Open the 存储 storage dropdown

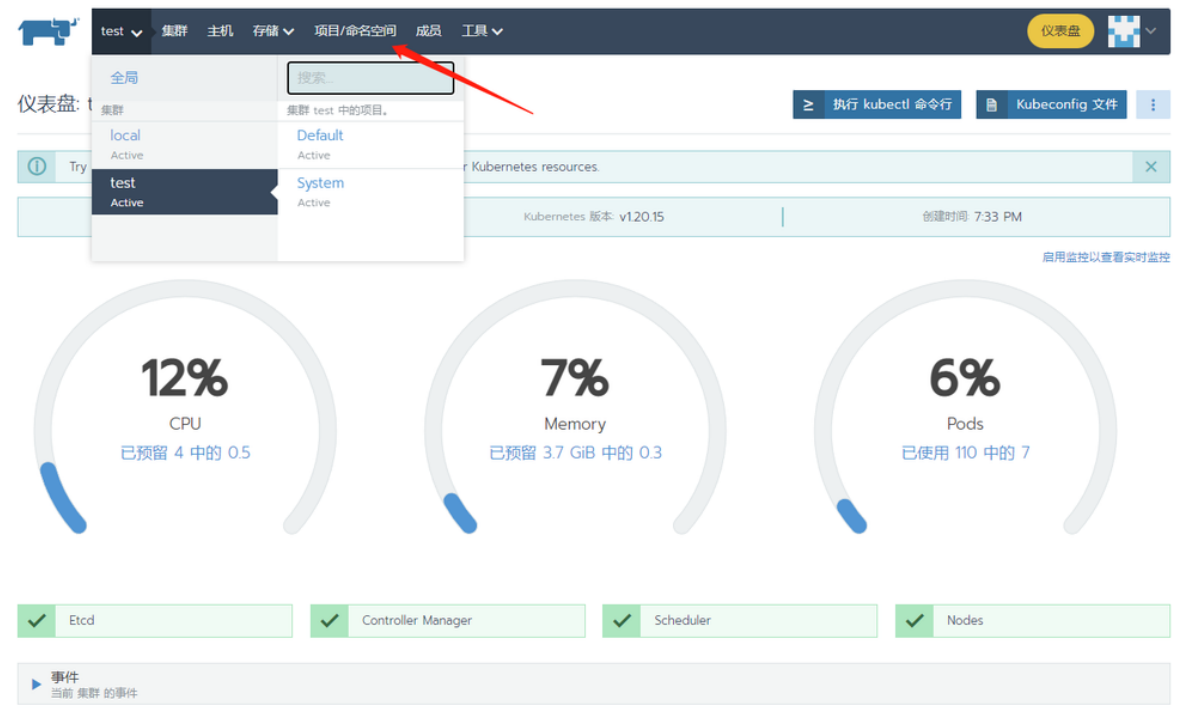coord(273,31)
